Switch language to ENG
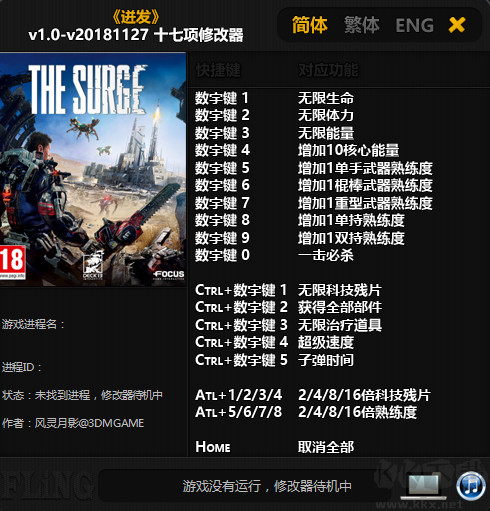Viewport: 490px width, 511px height. click(414, 26)
